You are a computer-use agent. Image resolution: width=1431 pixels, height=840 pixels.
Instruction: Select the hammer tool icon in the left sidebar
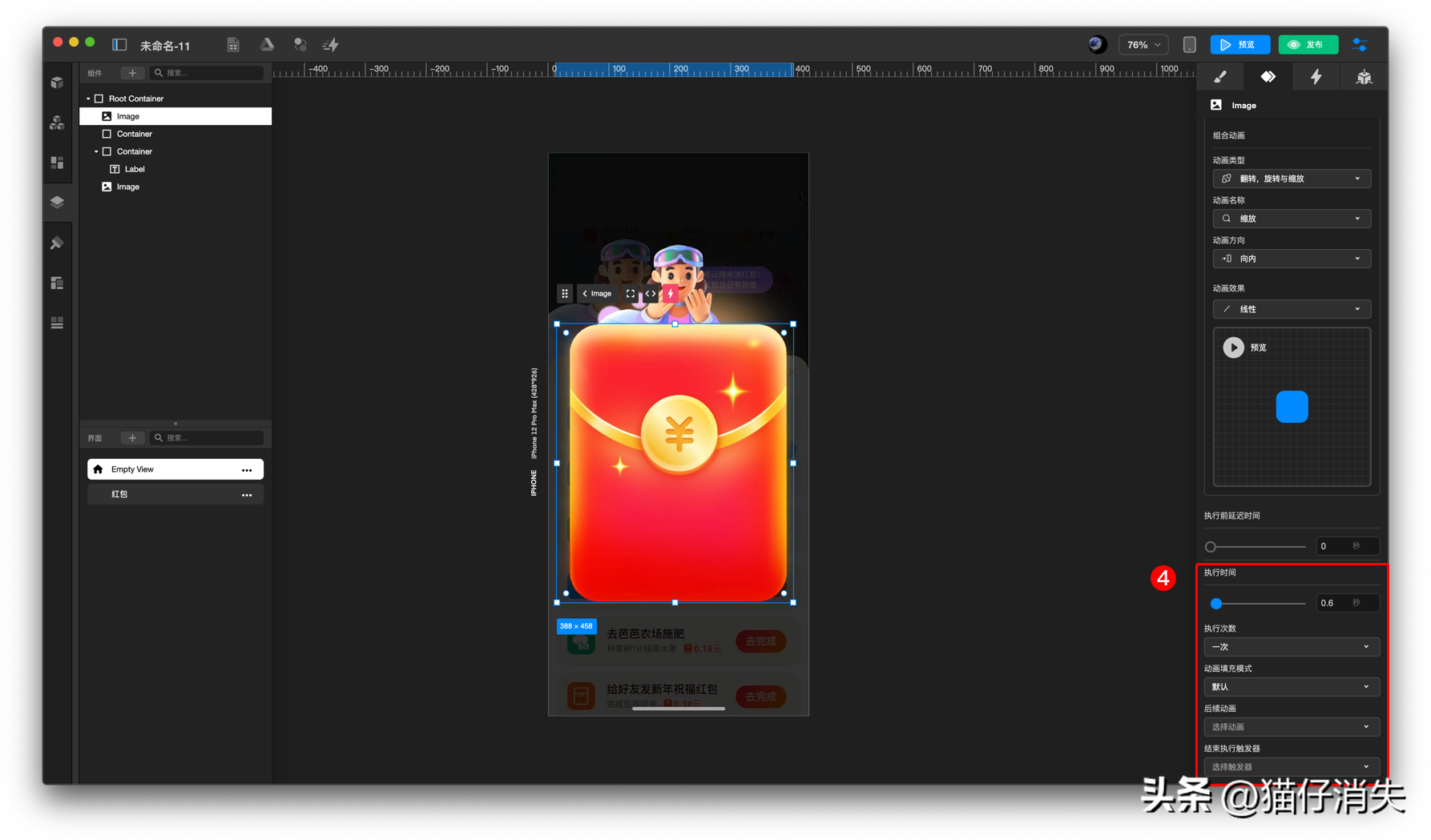click(x=57, y=243)
